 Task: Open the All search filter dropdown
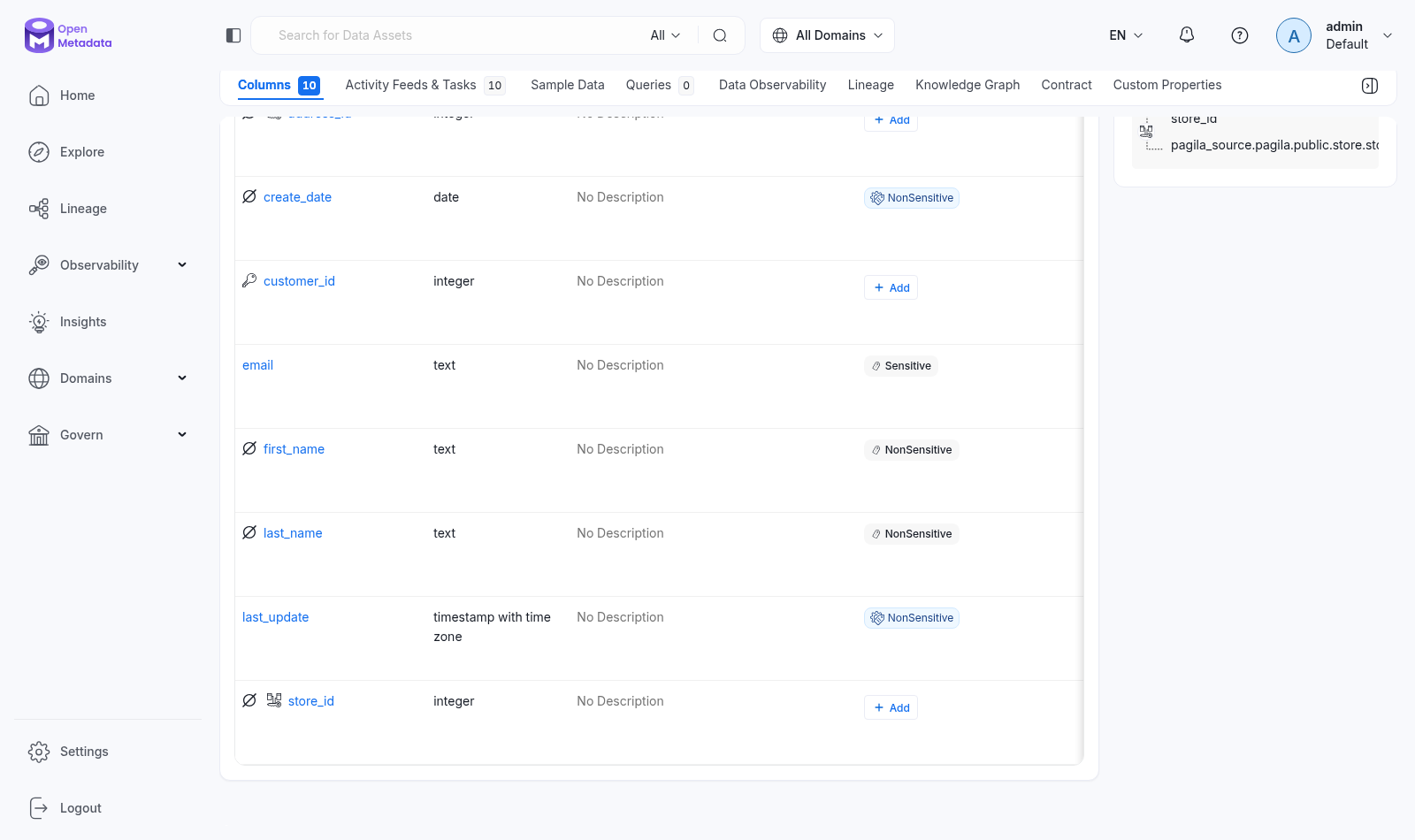coord(665,35)
